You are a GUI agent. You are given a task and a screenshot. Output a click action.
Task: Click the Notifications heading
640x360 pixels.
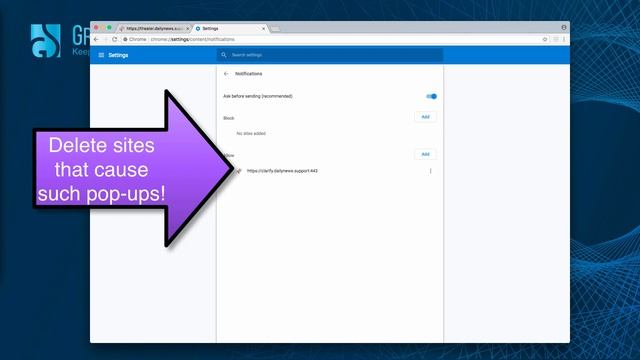pyautogui.click(x=249, y=74)
